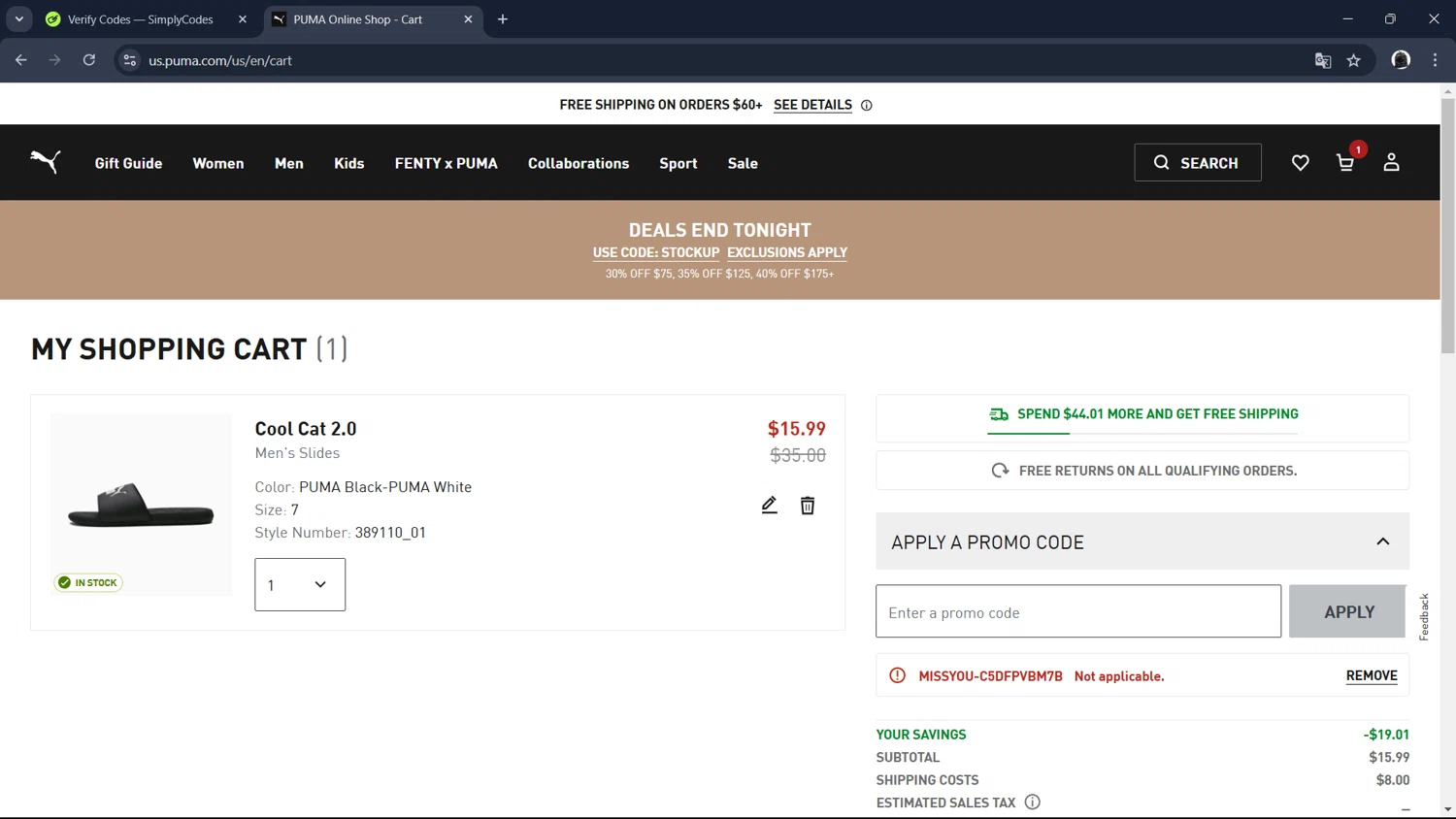Click the SEE DETAILS shipping link
This screenshot has width=1456, height=819.
coord(812,105)
